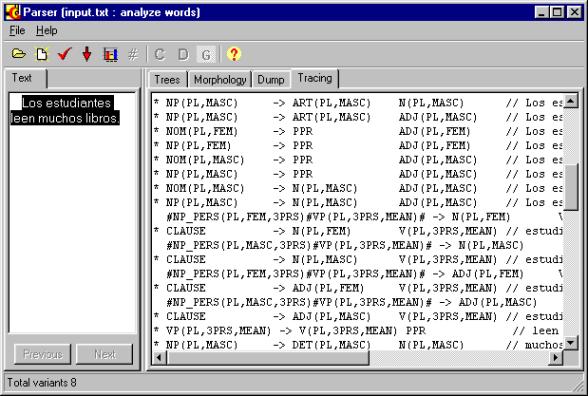Toggle the G toolbar button
The height and width of the screenshot is (396, 588).
(206, 55)
